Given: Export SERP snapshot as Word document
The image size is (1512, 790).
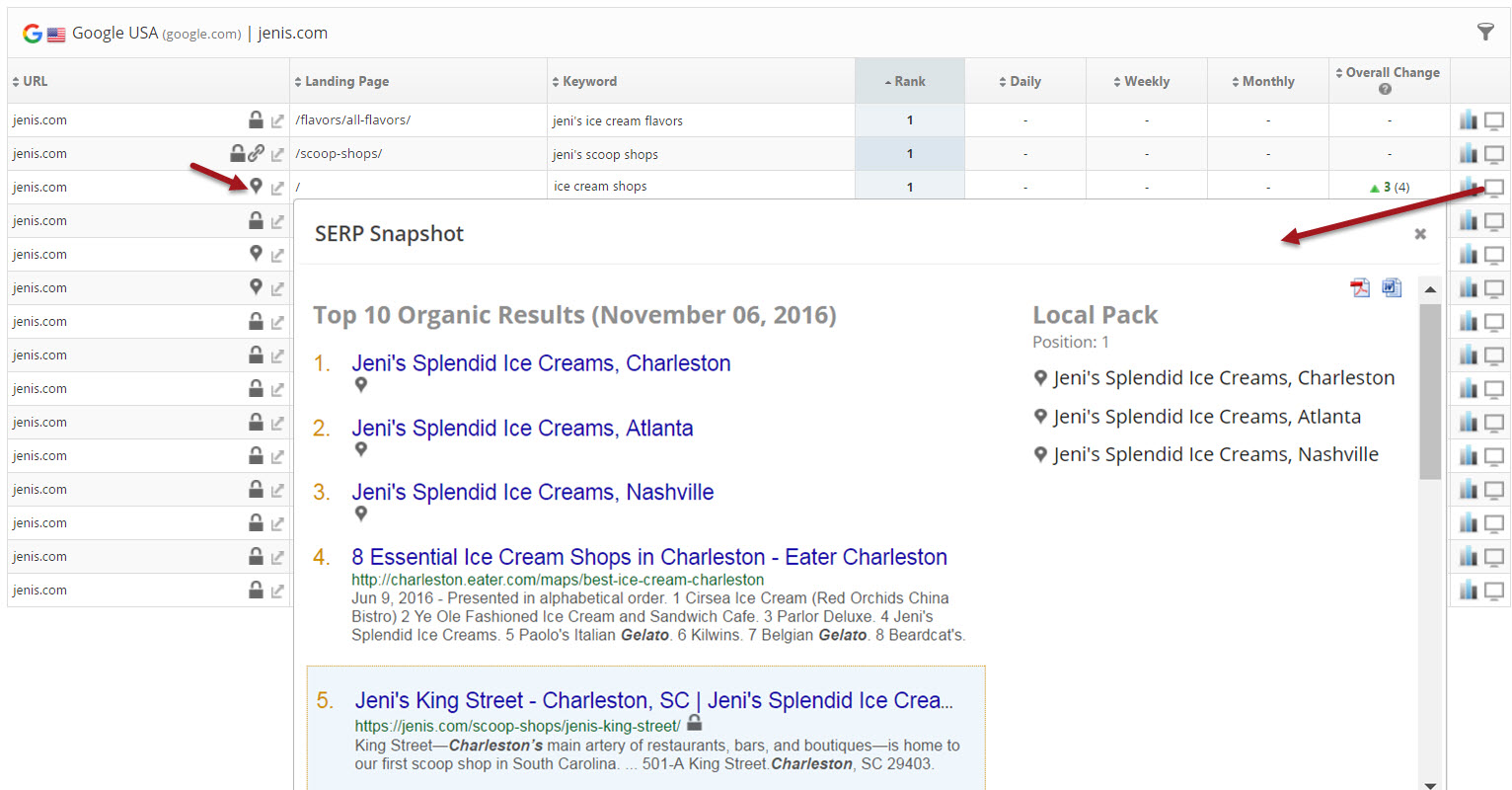Looking at the screenshot, I should [x=1392, y=287].
